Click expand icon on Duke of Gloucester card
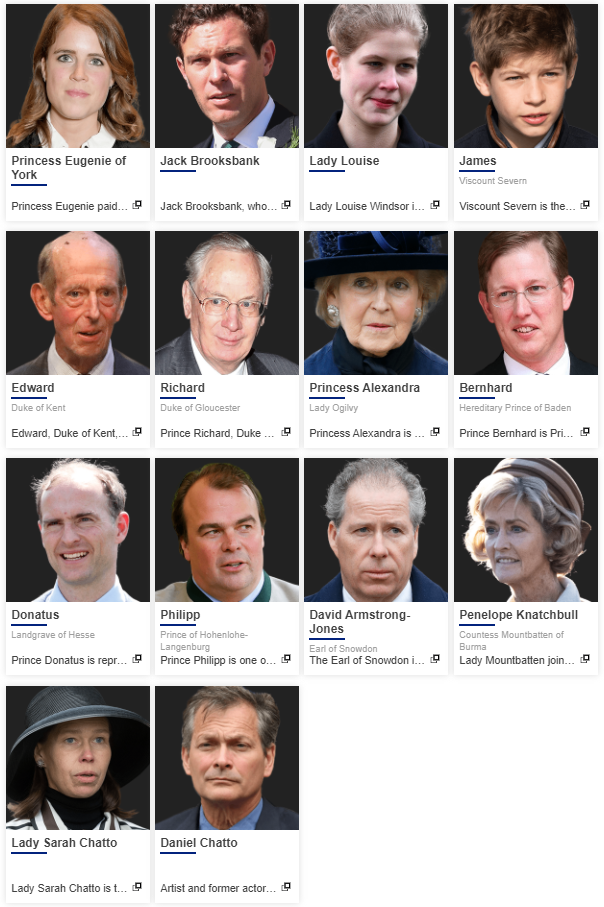Screen dimensions: 604x907 point(286,432)
